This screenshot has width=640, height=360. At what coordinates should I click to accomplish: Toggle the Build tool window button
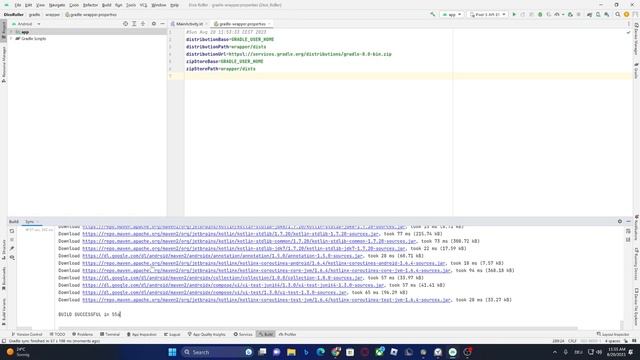tap(266, 334)
